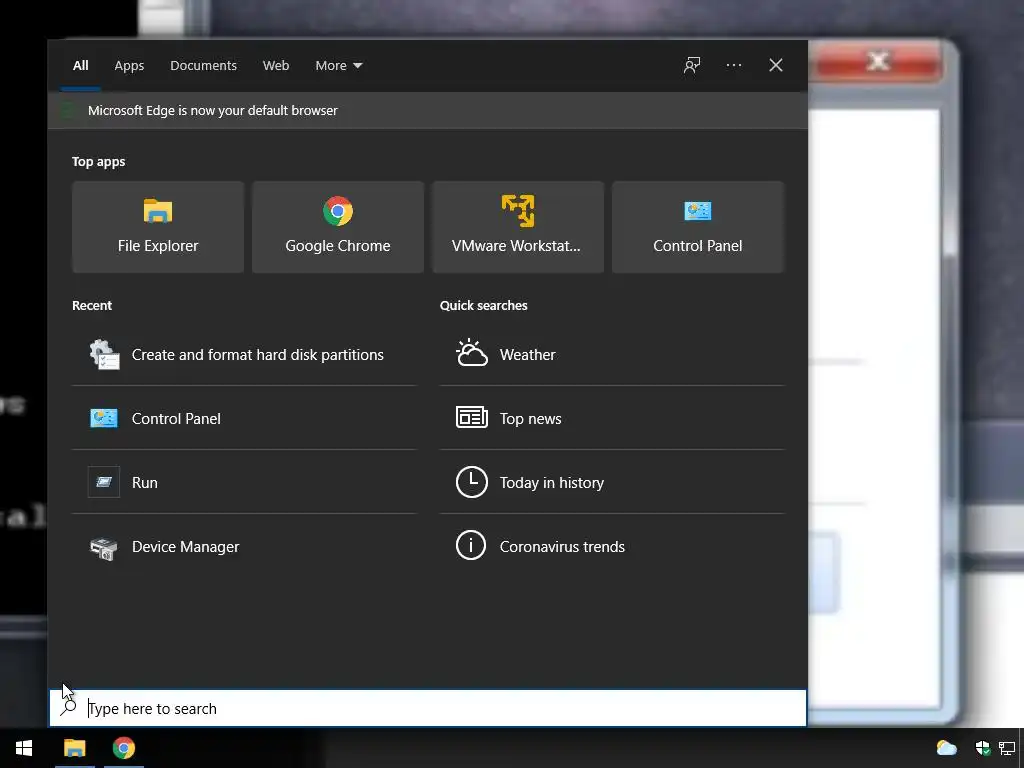
Task: Close the background window with red X
Action: click(878, 62)
